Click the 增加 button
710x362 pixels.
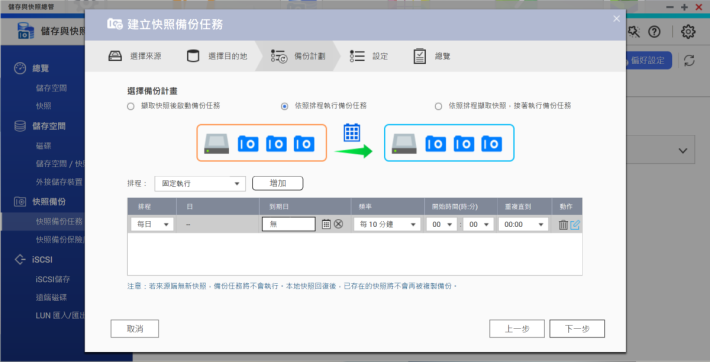(278, 183)
